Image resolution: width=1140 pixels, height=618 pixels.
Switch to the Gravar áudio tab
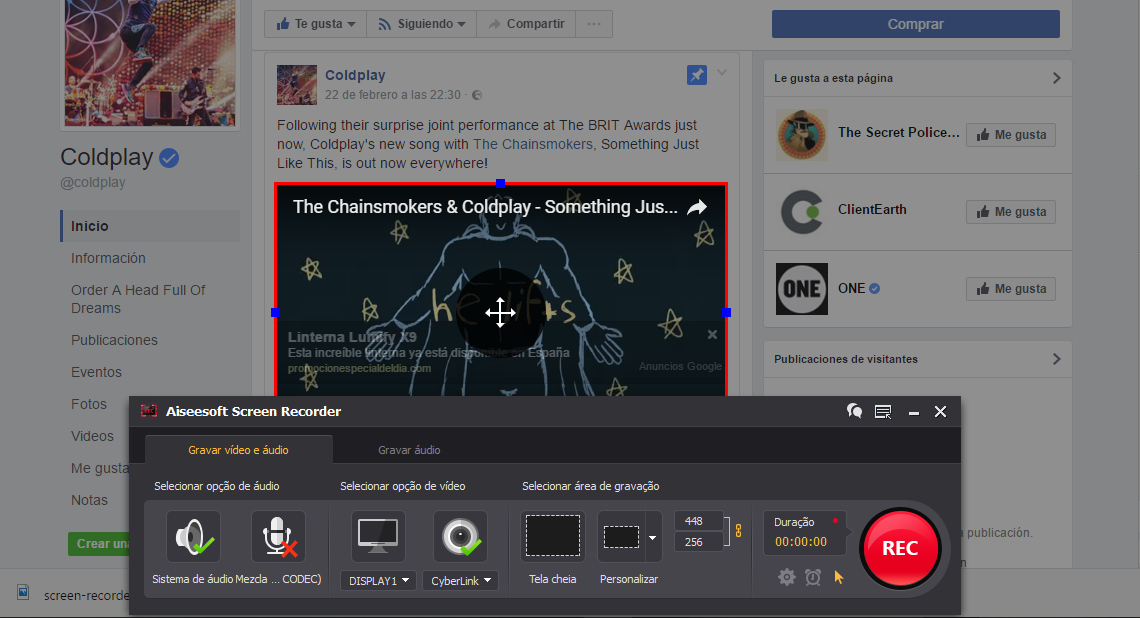point(409,450)
